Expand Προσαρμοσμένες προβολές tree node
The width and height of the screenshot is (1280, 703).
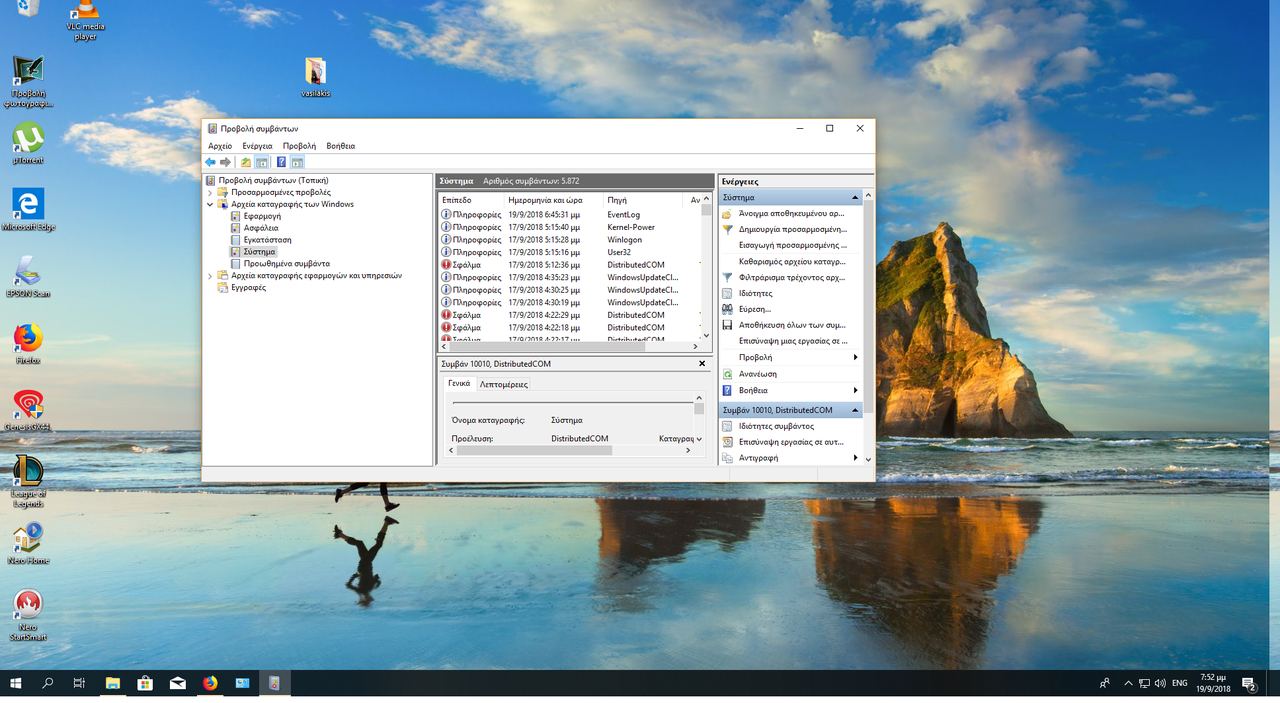tap(210, 192)
